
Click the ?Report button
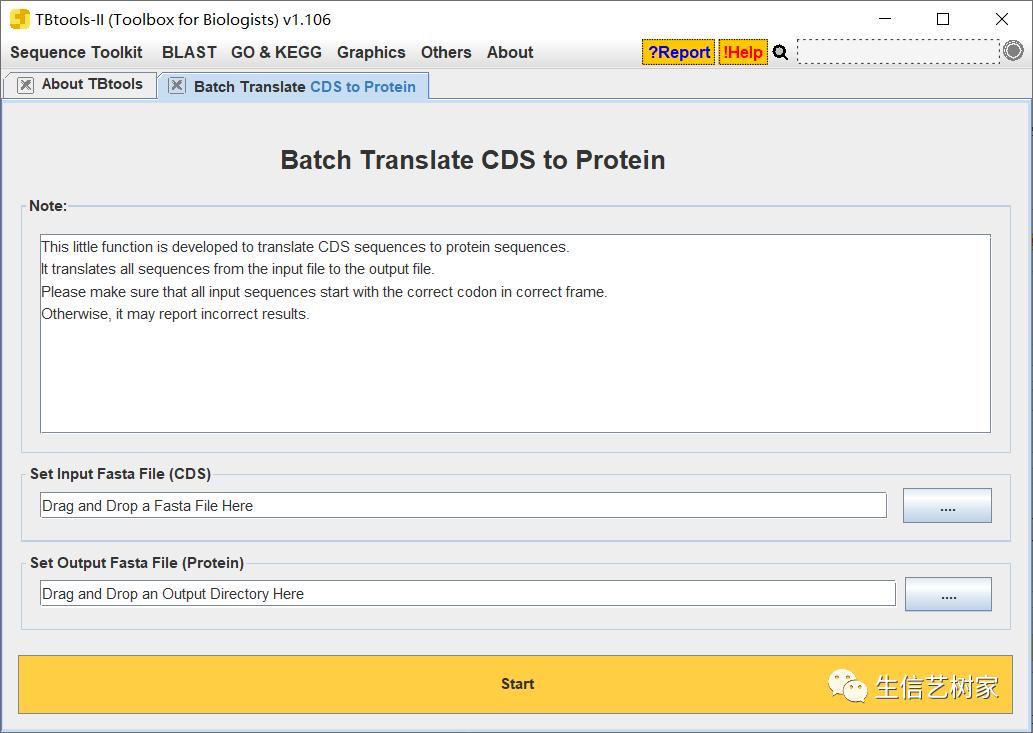coord(679,52)
